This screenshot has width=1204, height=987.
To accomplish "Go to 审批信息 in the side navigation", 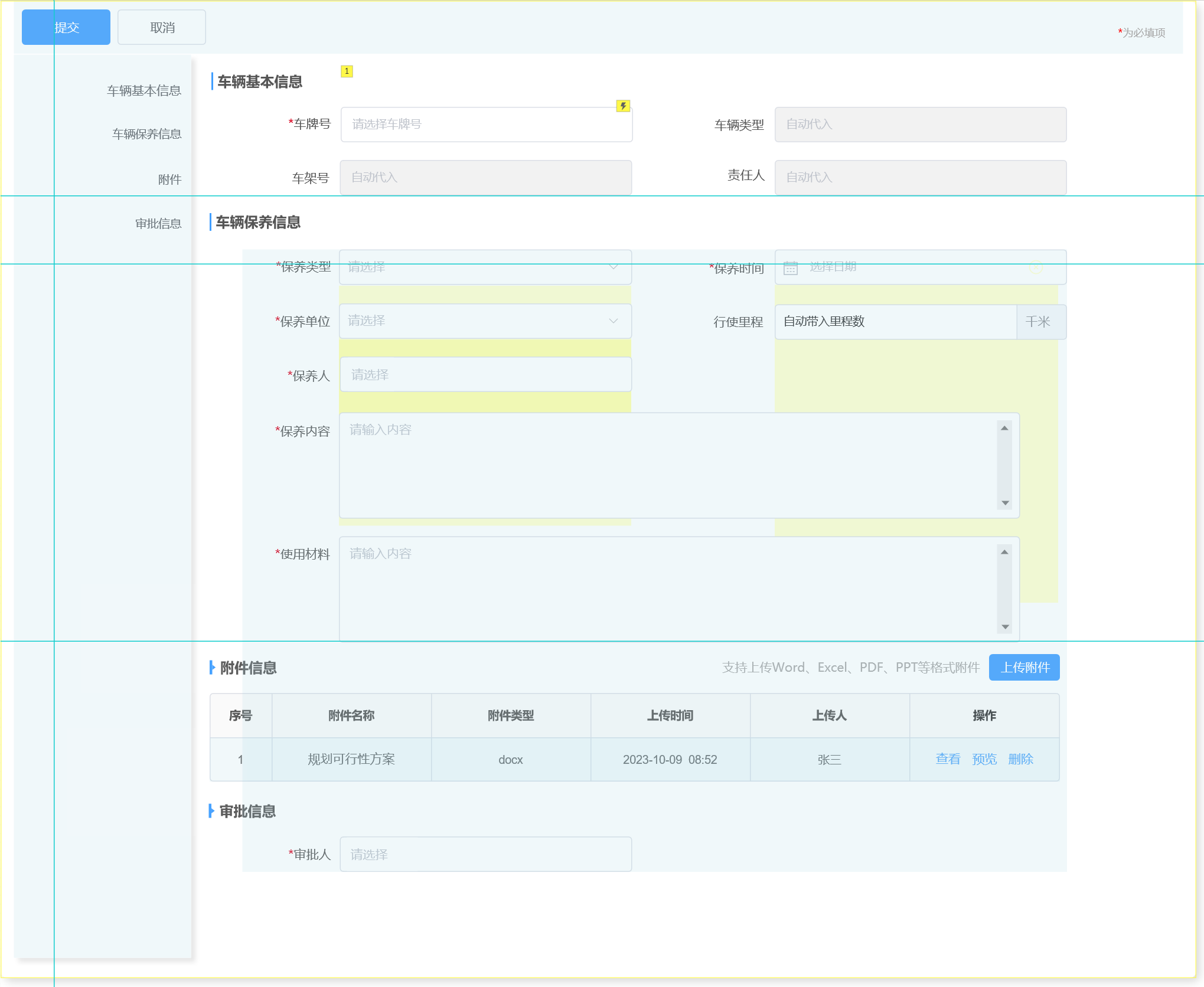I will point(158,224).
